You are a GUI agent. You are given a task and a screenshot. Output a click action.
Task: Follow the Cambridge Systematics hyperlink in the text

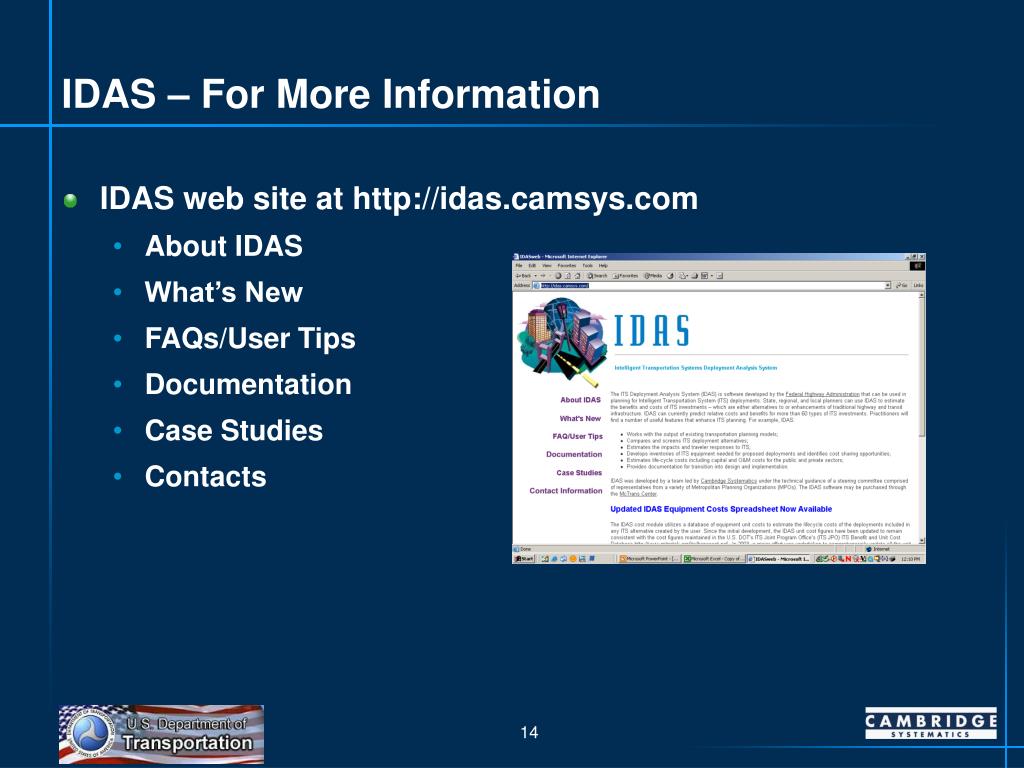point(728,481)
